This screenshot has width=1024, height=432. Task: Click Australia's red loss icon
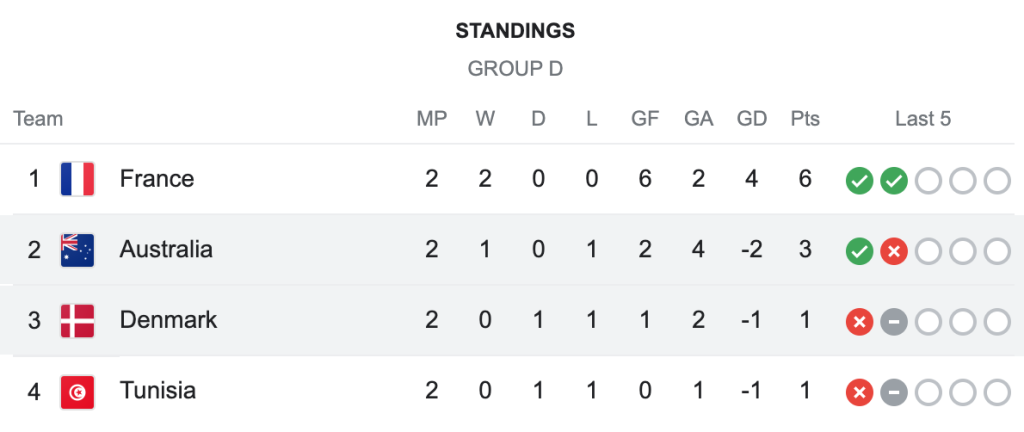893,251
